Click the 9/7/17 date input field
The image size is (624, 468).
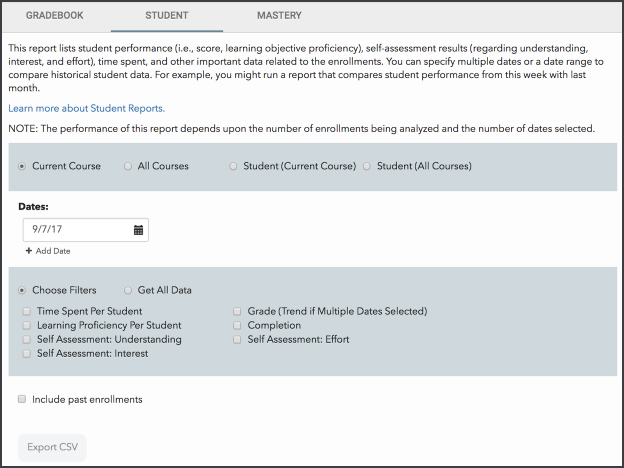pyautogui.click(x=86, y=230)
